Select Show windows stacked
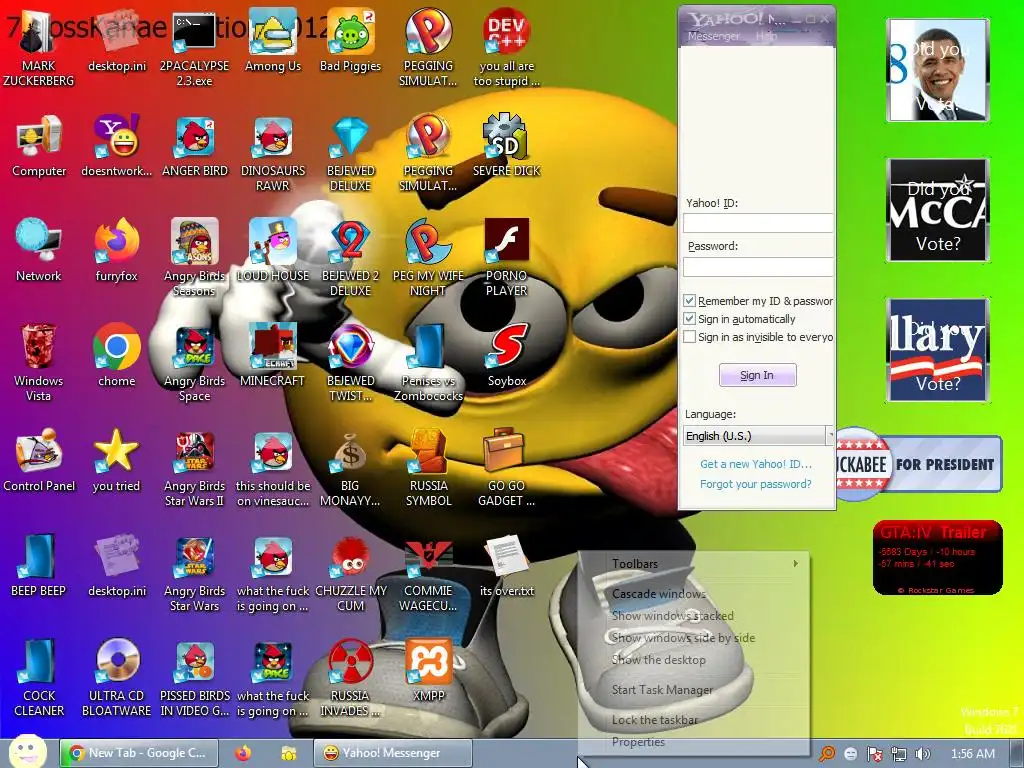This screenshot has width=1024, height=768. click(673, 615)
